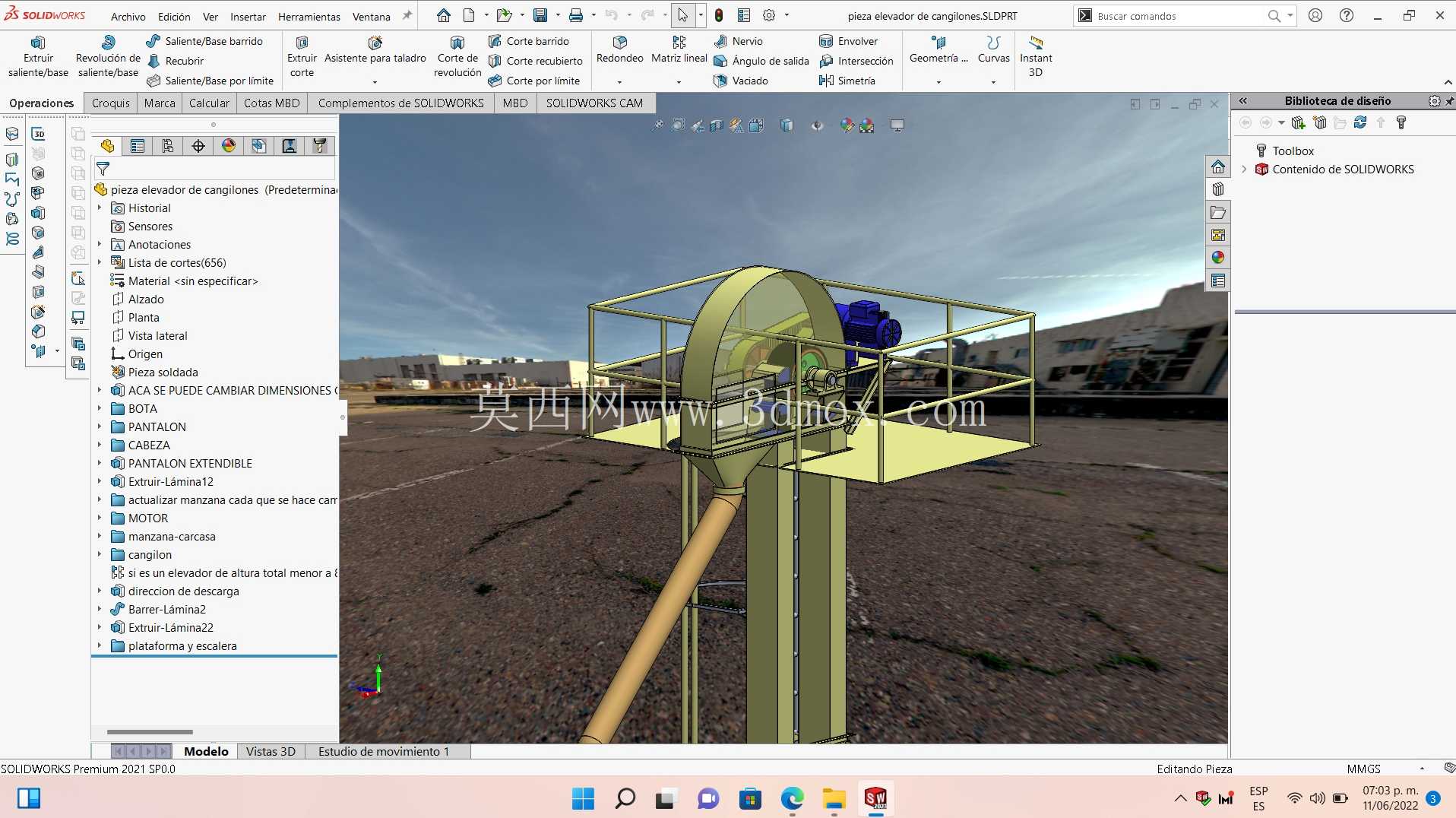The image size is (1456, 818).
Task: Open the Extruir corte tool
Action: pos(302,57)
